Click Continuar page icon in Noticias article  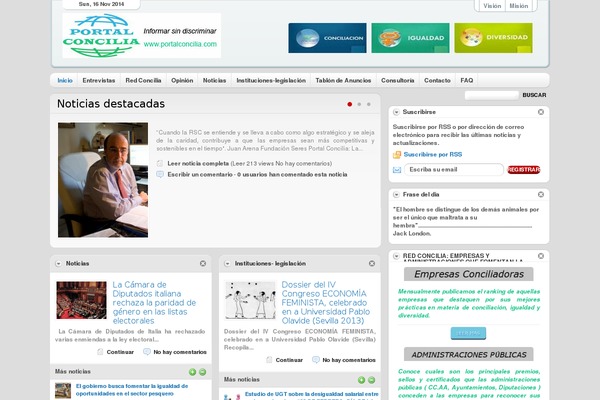[x=100, y=352]
